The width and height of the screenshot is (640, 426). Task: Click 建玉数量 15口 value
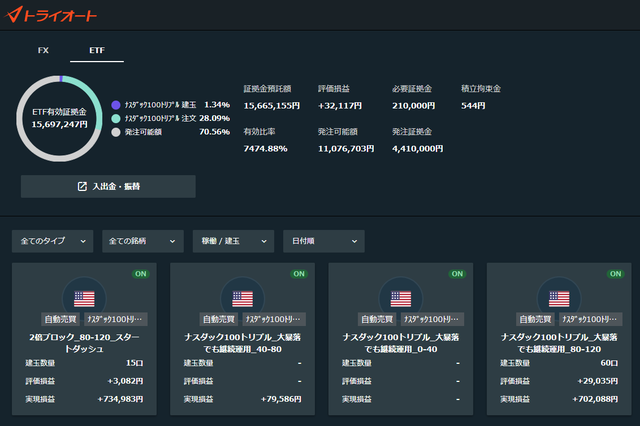point(135,363)
